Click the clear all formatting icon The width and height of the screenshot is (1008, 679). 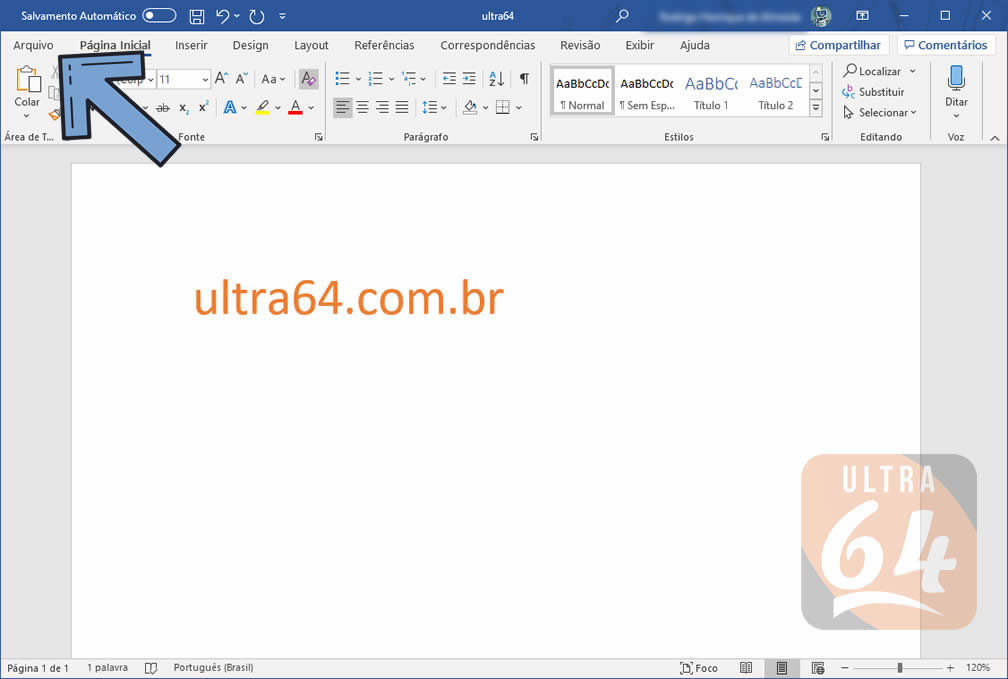coord(308,79)
